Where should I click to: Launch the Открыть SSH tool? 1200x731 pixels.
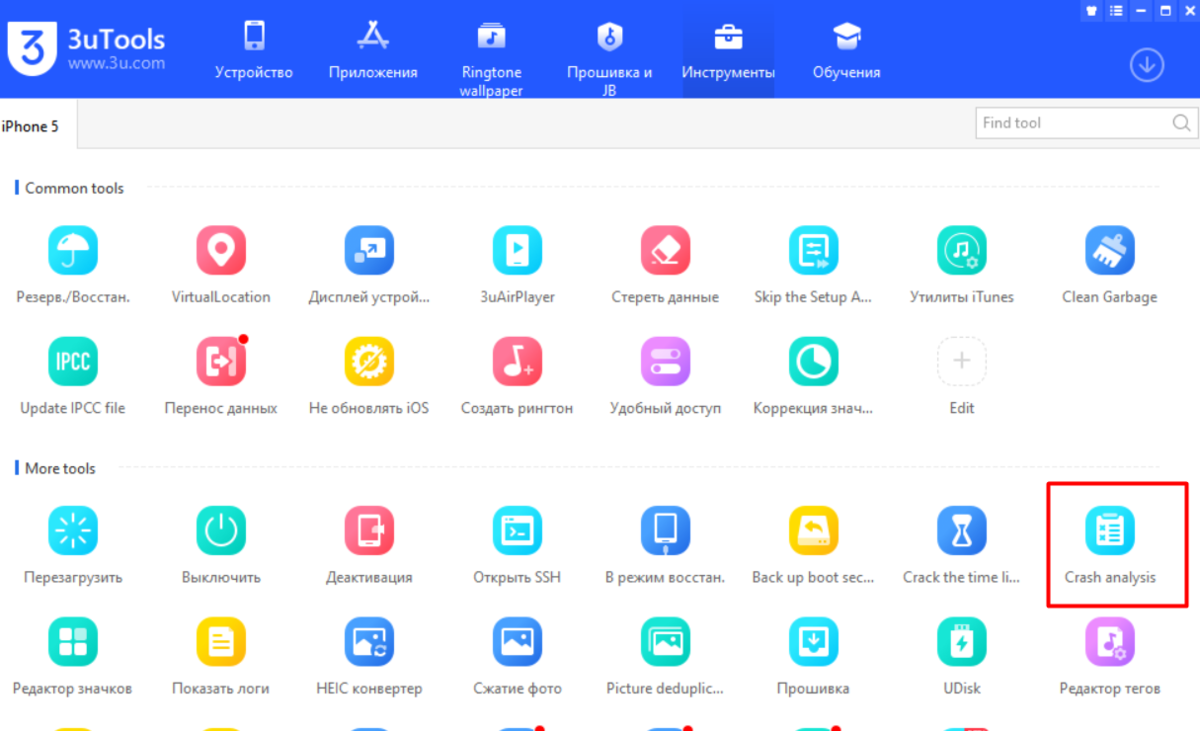(517, 531)
